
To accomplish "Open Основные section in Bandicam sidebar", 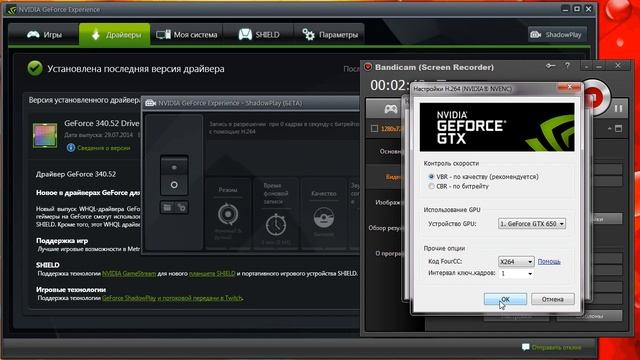I will (391, 151).
